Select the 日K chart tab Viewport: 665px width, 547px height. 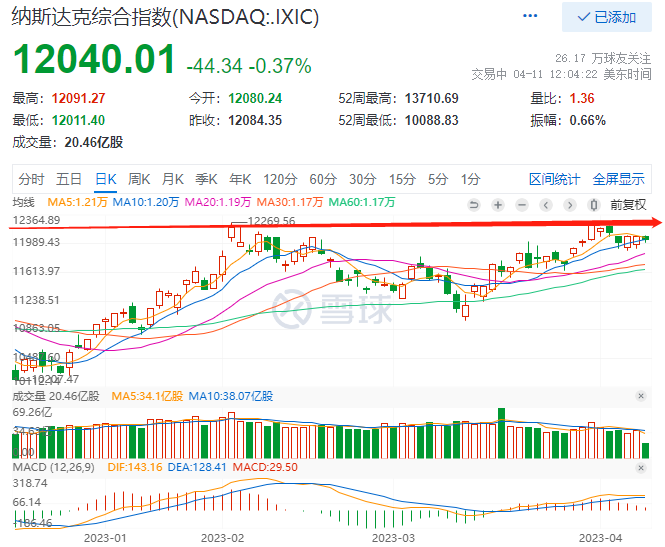click(106, 179)
